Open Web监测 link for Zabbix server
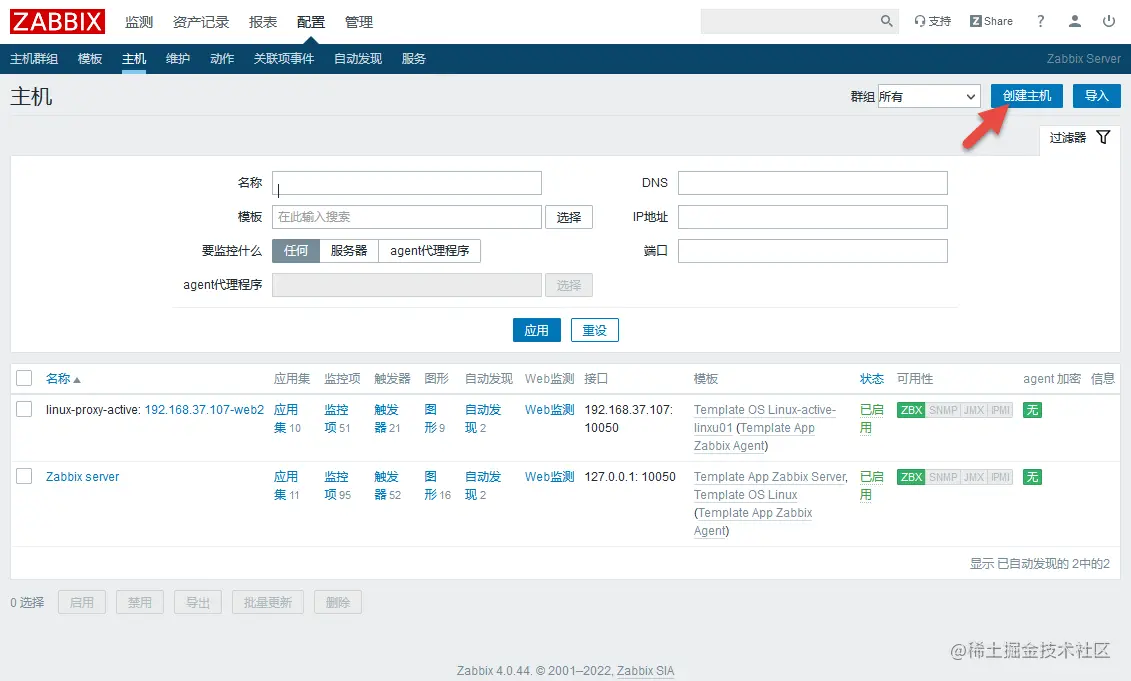This screenshot has width=1131, height=681. (x=549, y=477)
